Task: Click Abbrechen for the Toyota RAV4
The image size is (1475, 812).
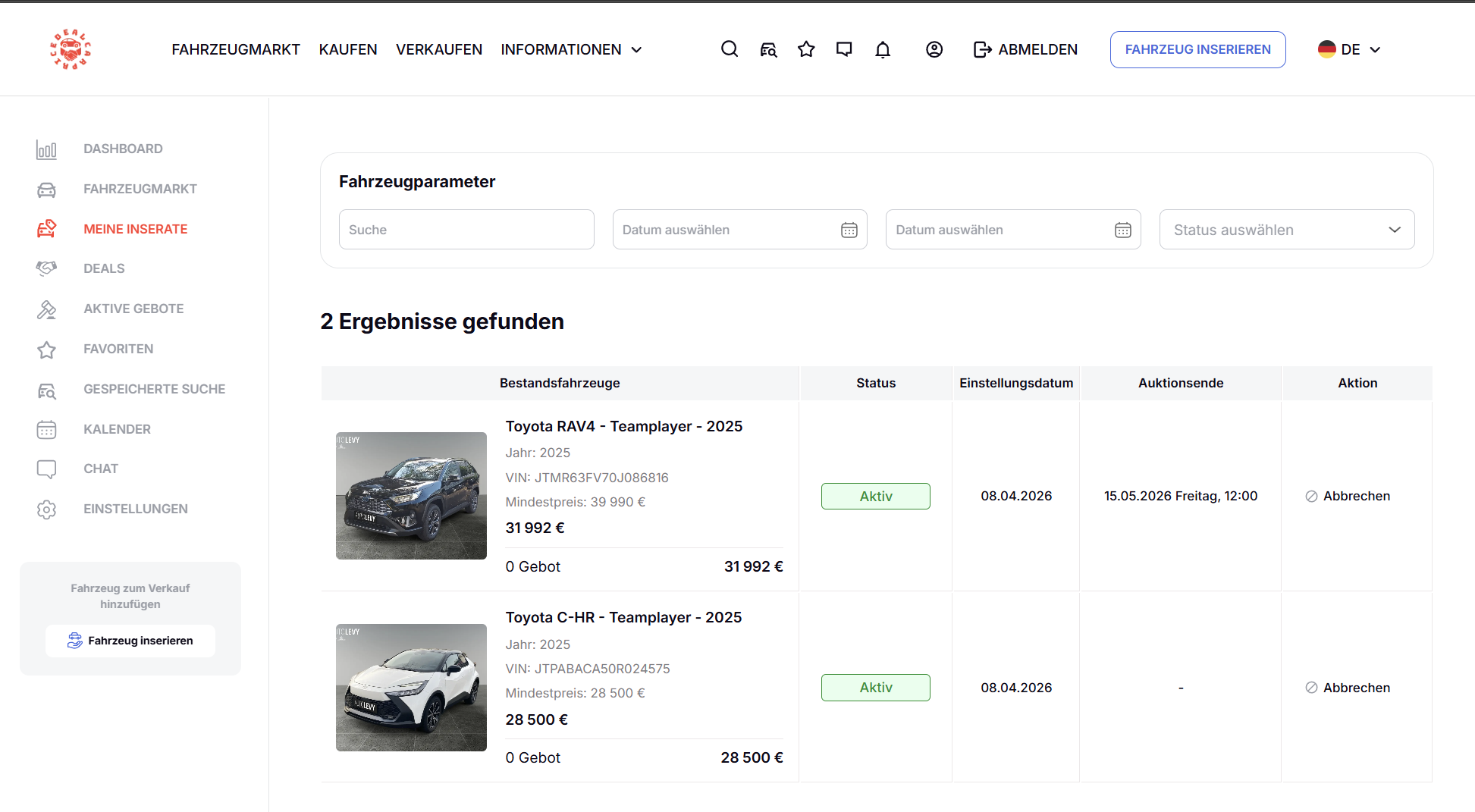Action: (1356, 496)
